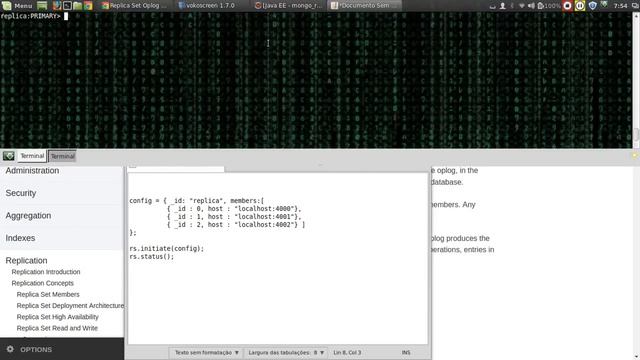Viewport: 640px width, 360px height.
Task: Click the terminal window vertical scrollbar
Action: tap(636, 80)
